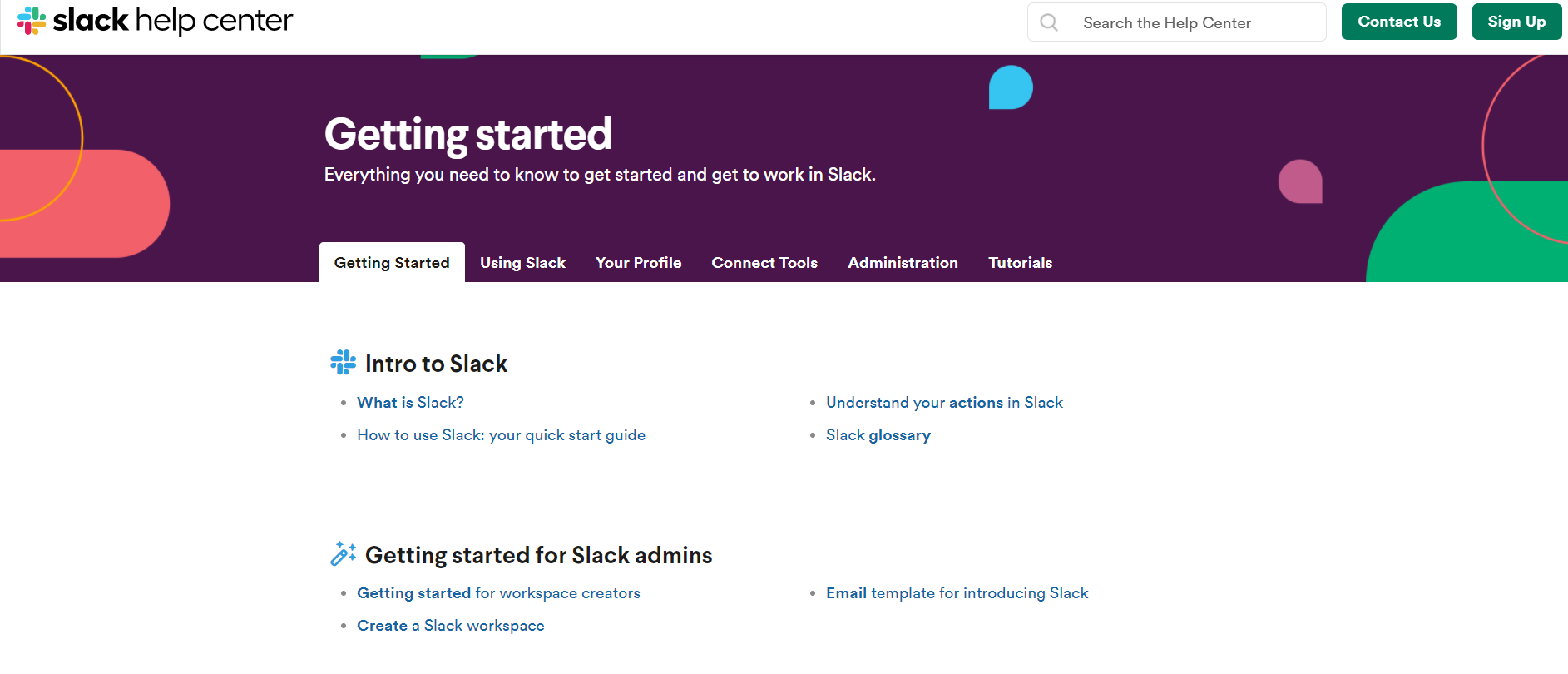Viewport: 1568px width, 674px height.
Task: Click the Sign Up button
Action: point(1516,22)
